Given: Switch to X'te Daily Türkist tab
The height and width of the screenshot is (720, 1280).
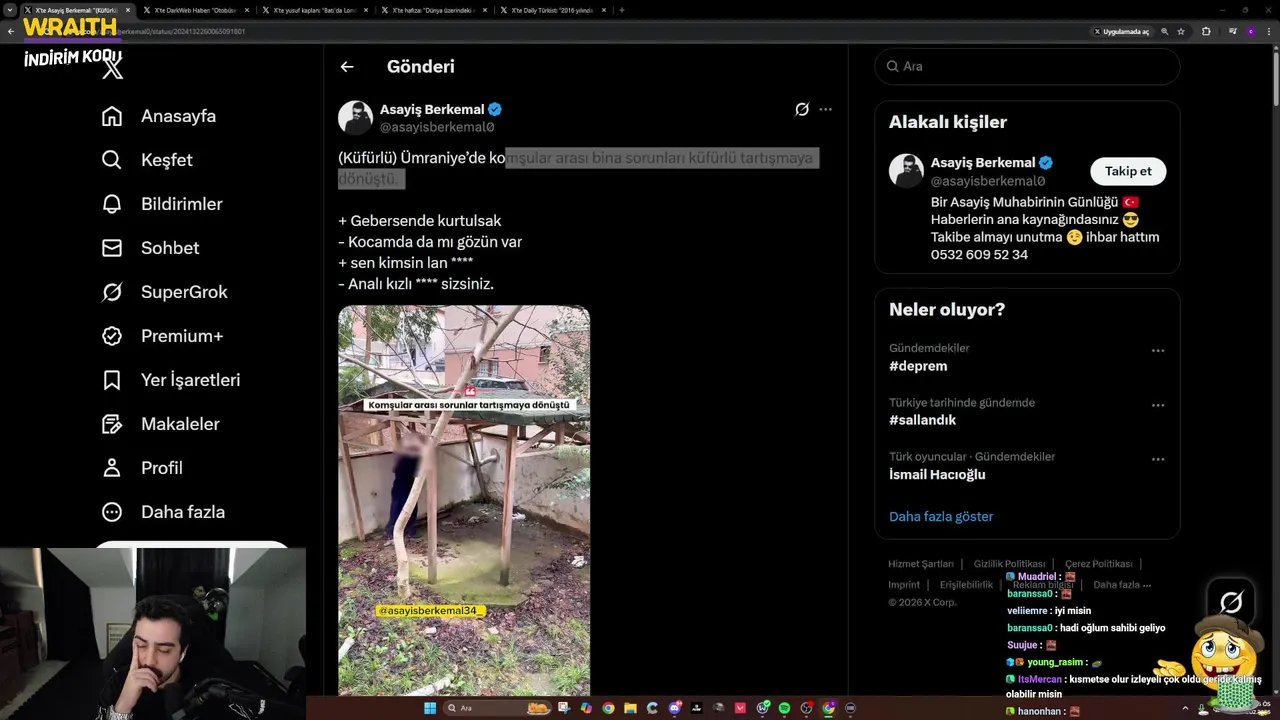Looking at the screenshot, I should [554, 10].
